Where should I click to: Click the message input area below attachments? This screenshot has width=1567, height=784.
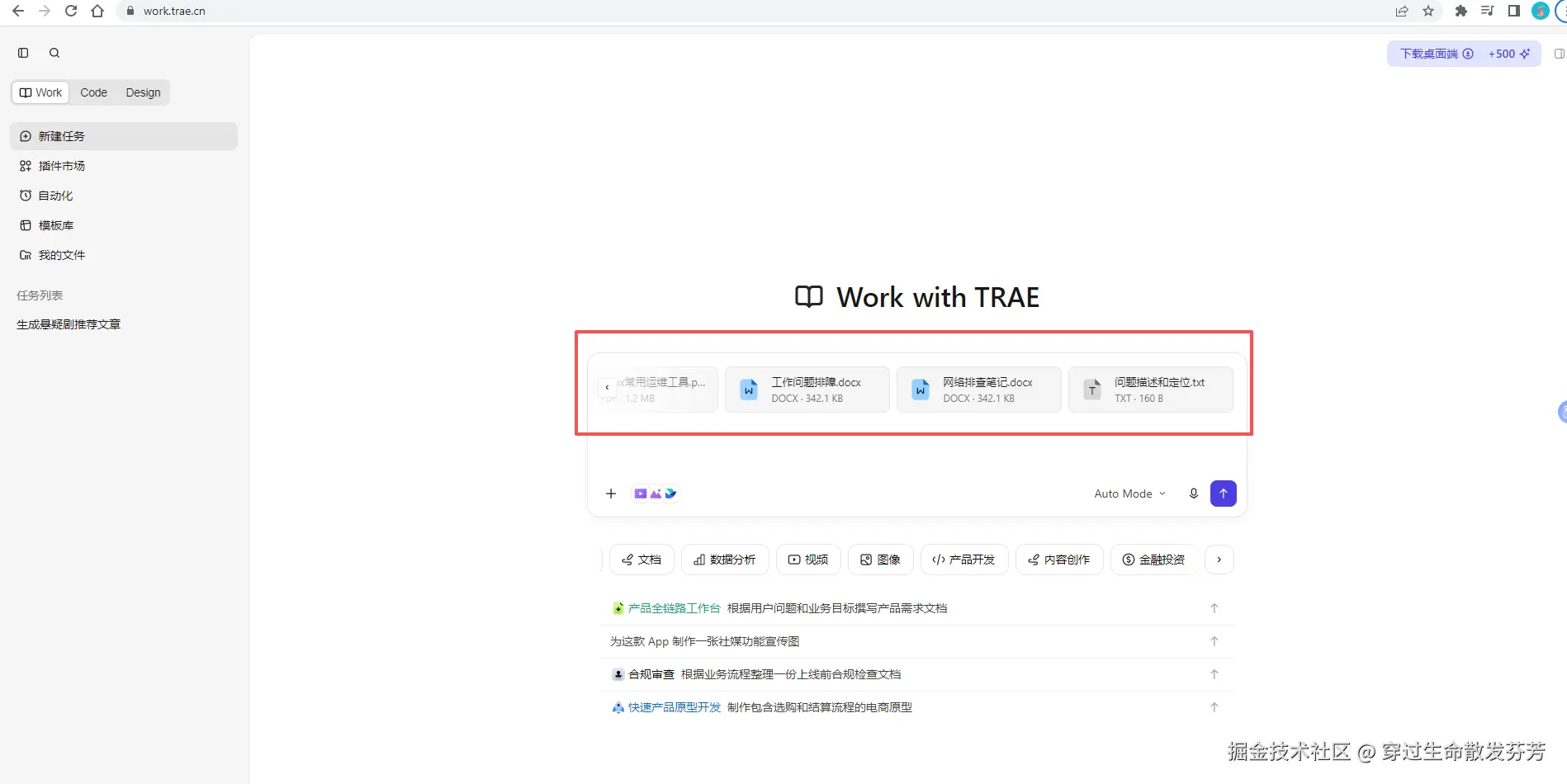point(916,450)
